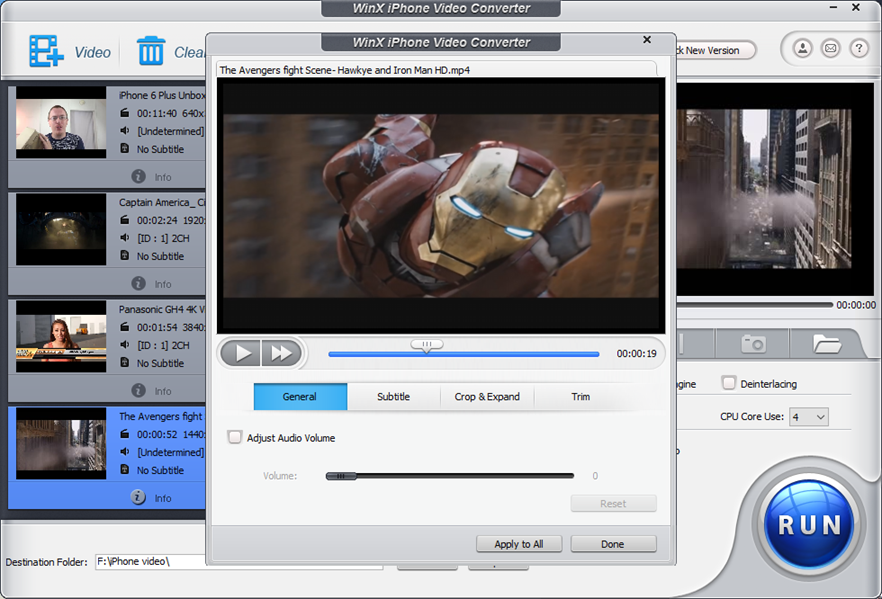The height and width of the screenshot is (599, 882).
Task: Click the video clip icon of Panasonic GH4 item
Action: [x=125, y=327]
